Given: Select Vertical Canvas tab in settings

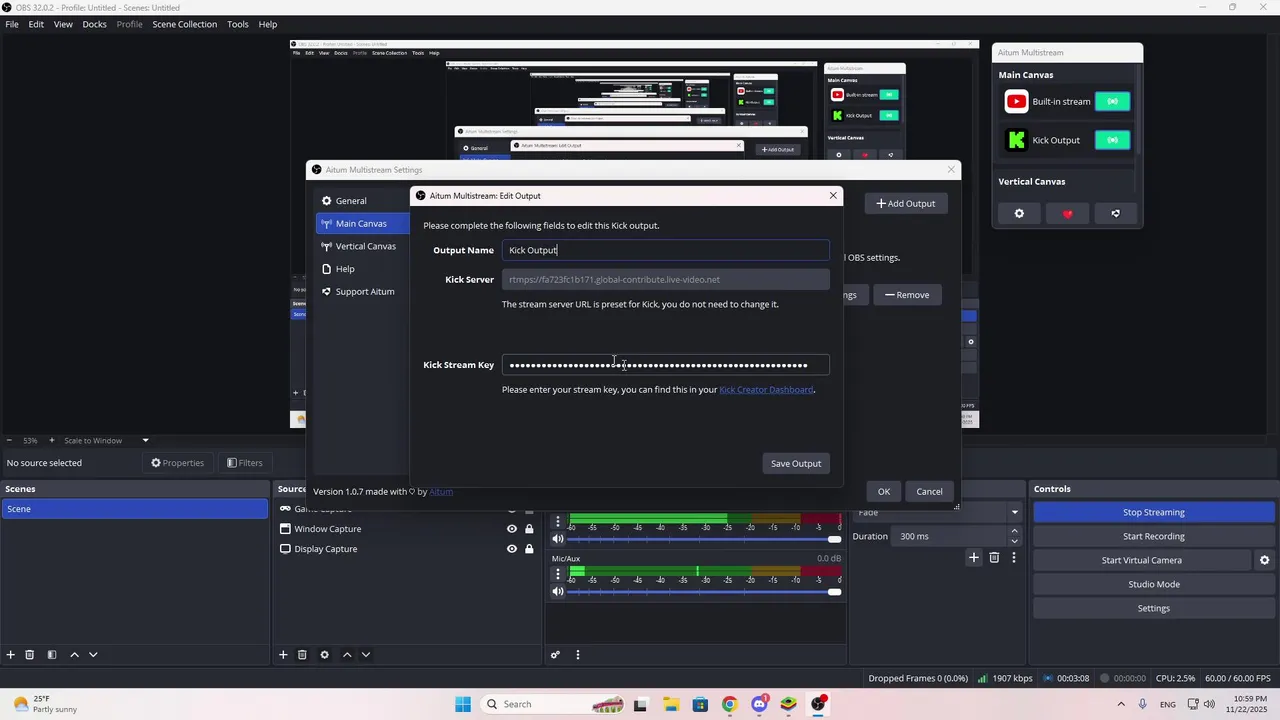Looking at the screenshot, I should (362, 246).
